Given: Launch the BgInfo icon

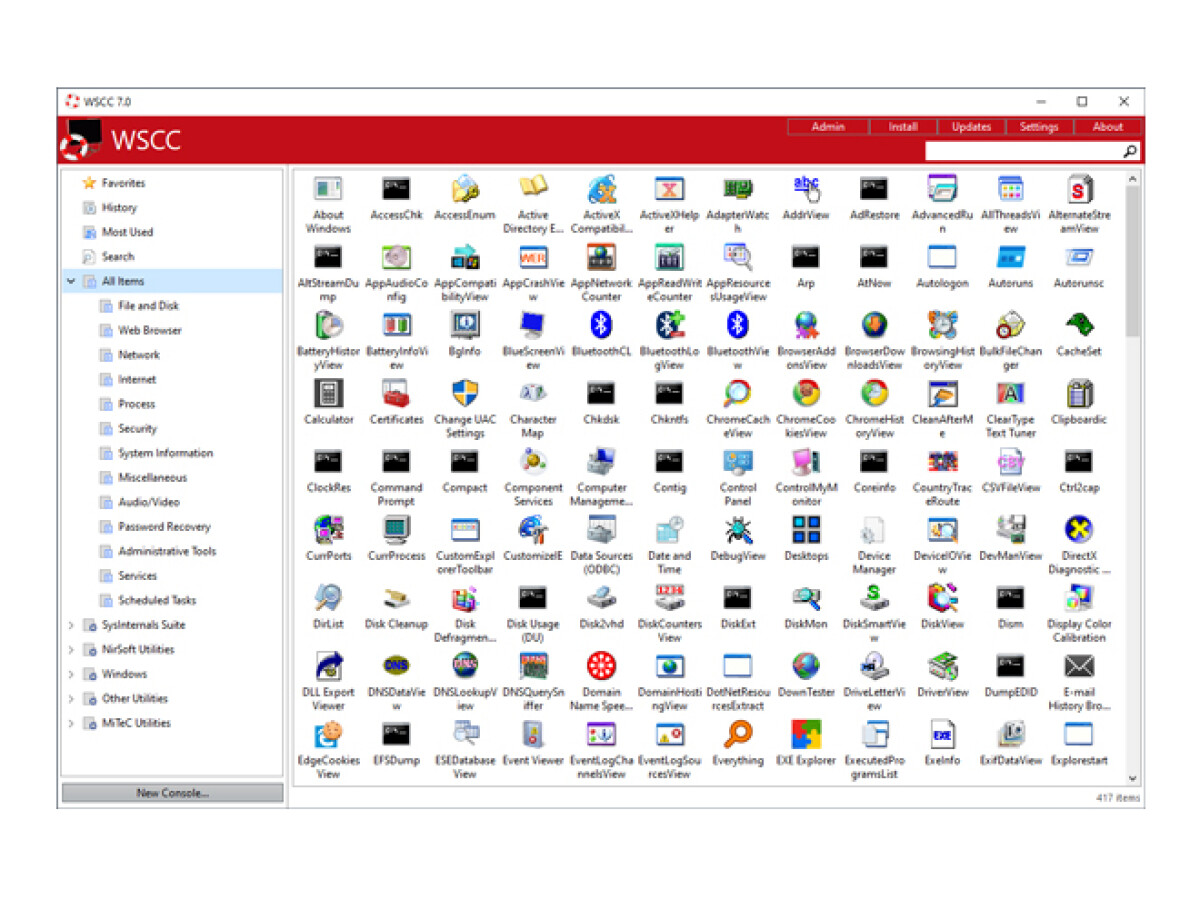Looking at the screenshot, I should [x=465, y=325].
